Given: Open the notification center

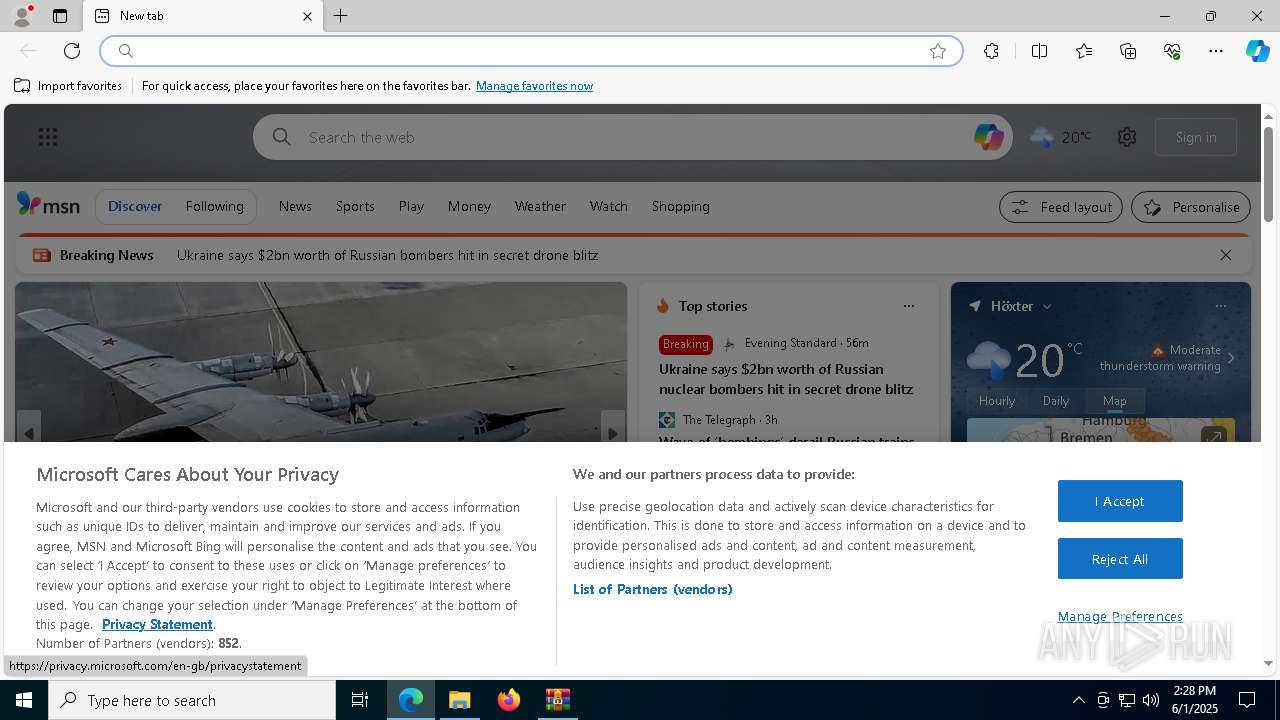Looking at the screenshot, I should [1247, 700].
